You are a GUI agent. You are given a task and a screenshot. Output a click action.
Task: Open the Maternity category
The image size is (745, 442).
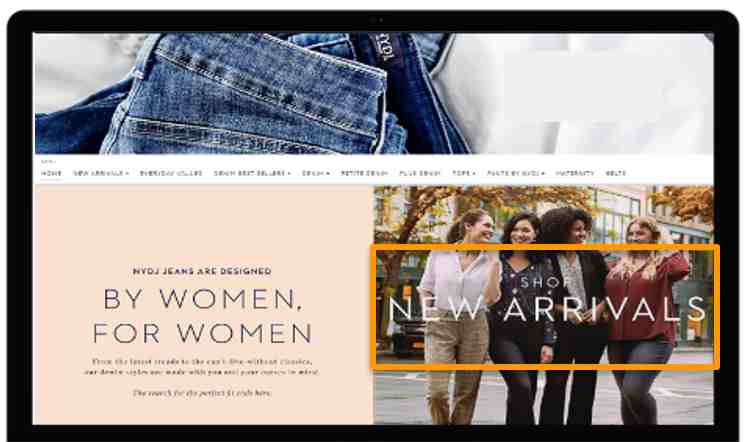[575, 173]
